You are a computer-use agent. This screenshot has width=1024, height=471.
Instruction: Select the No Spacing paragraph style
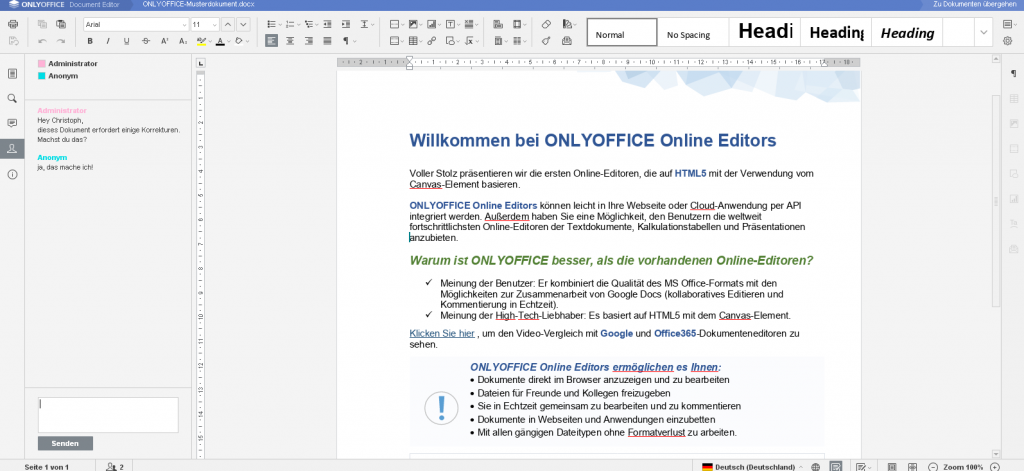tap(693, 32)
